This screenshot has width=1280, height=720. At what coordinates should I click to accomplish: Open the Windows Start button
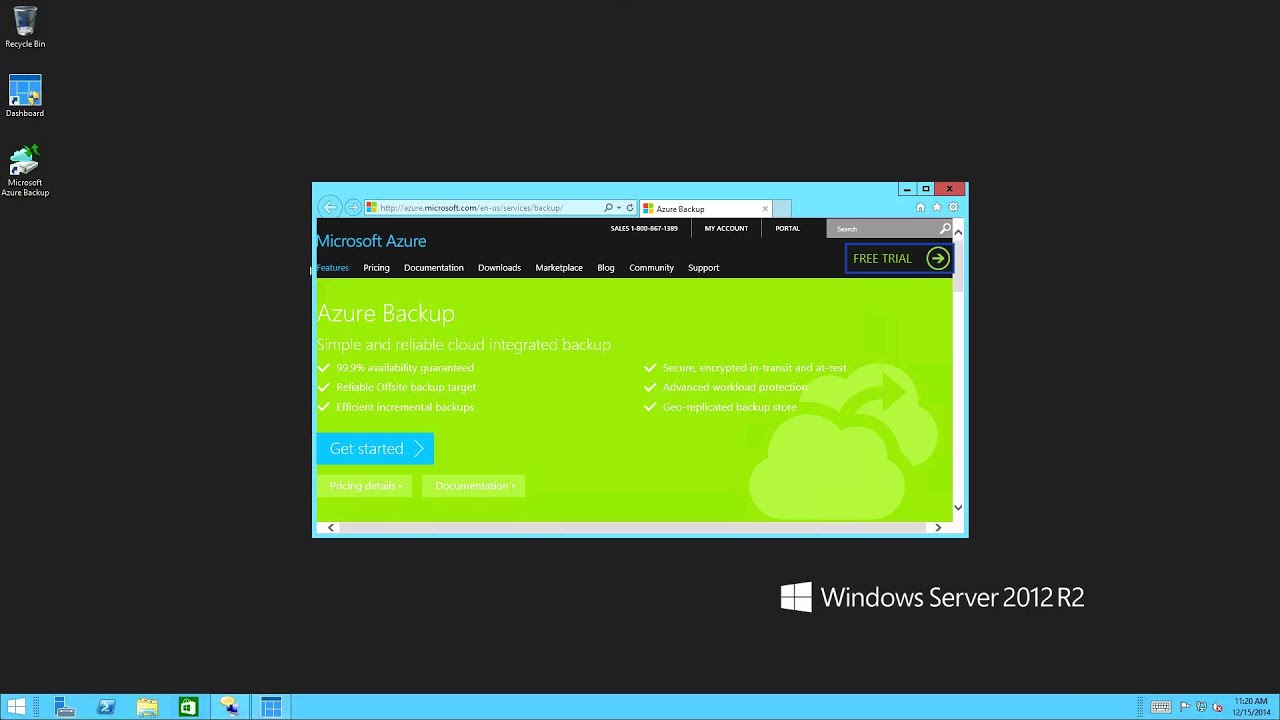point(17,707)
